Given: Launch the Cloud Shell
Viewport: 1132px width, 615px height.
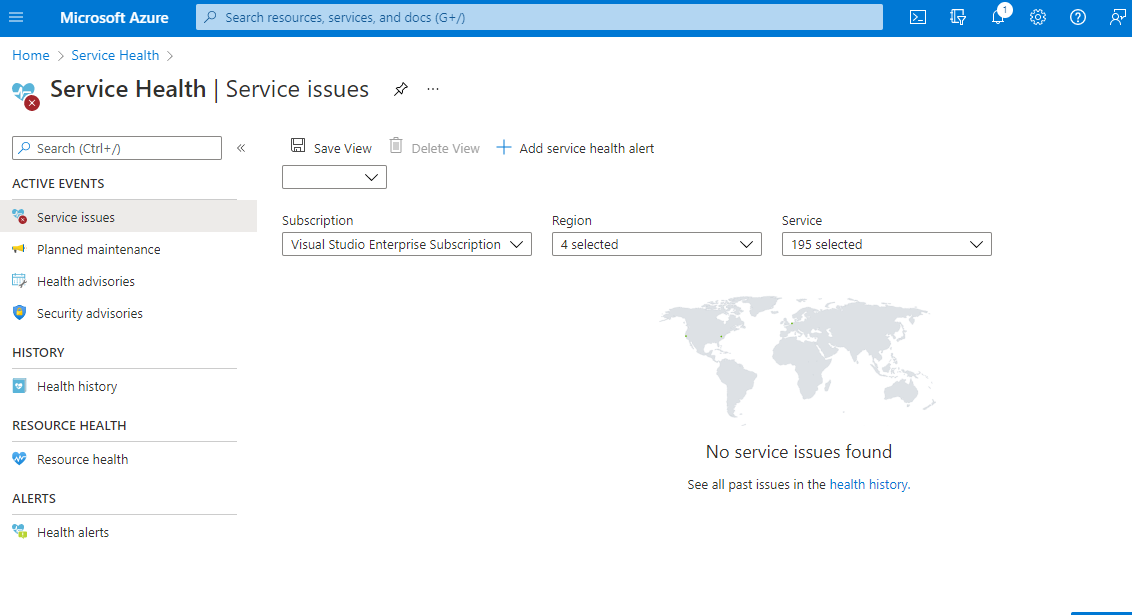Looking at the screenshot, I should (x=917, y=16).
